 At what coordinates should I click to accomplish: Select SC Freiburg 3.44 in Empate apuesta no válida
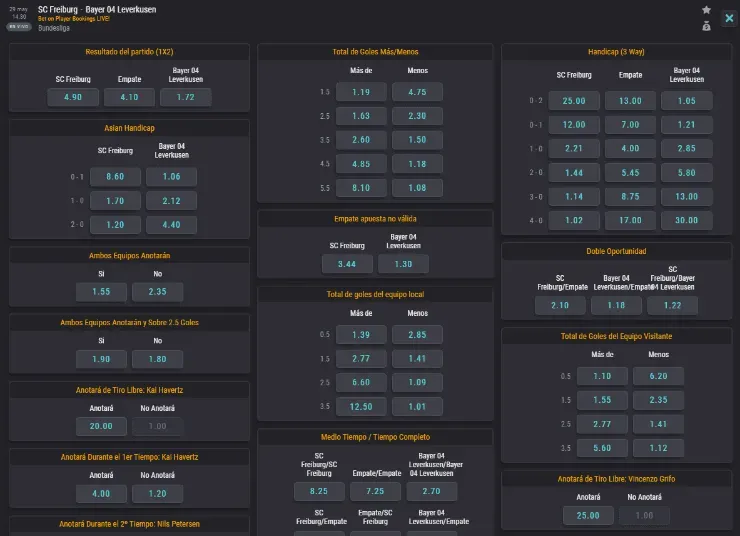[347, 264]
